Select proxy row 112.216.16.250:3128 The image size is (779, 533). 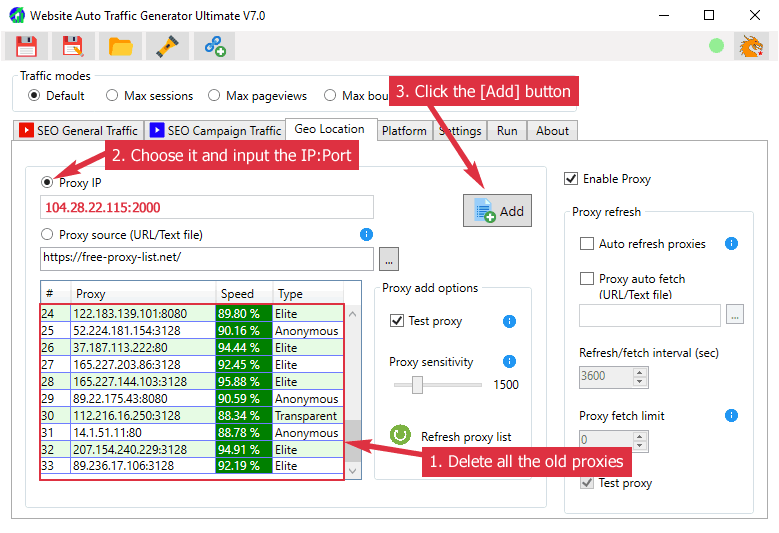tap(192, 415)
